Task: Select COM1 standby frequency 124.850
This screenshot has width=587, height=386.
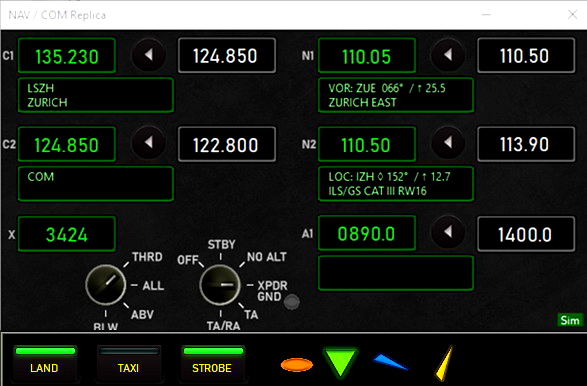Action: pos(227,55)
